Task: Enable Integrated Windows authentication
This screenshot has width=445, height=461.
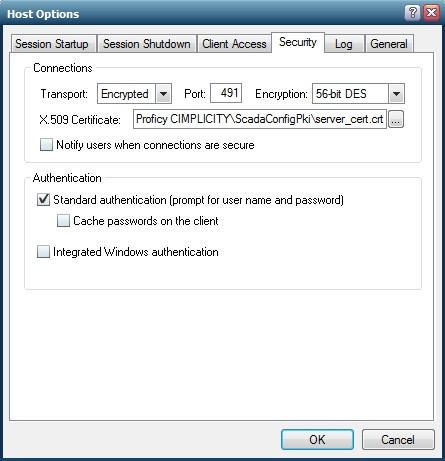Action: [43, 252]
